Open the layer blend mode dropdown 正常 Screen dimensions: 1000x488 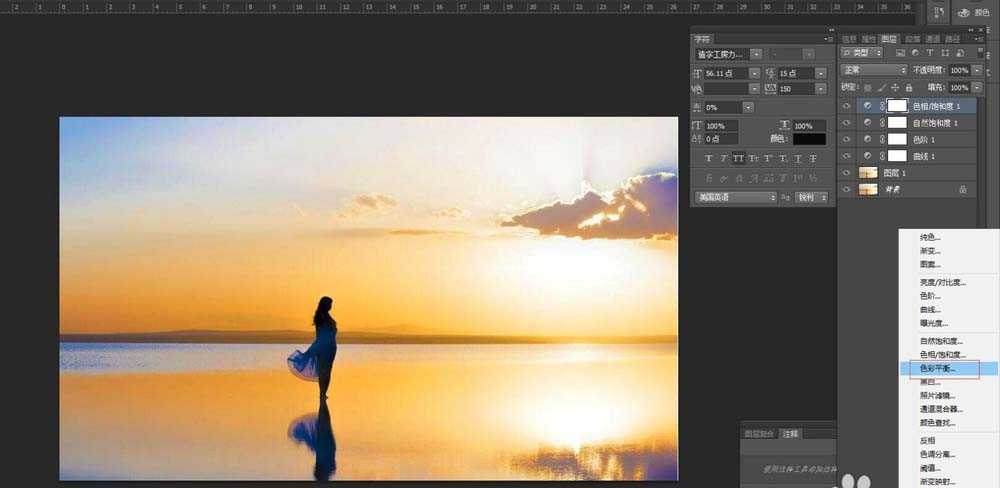coord(873,71)
